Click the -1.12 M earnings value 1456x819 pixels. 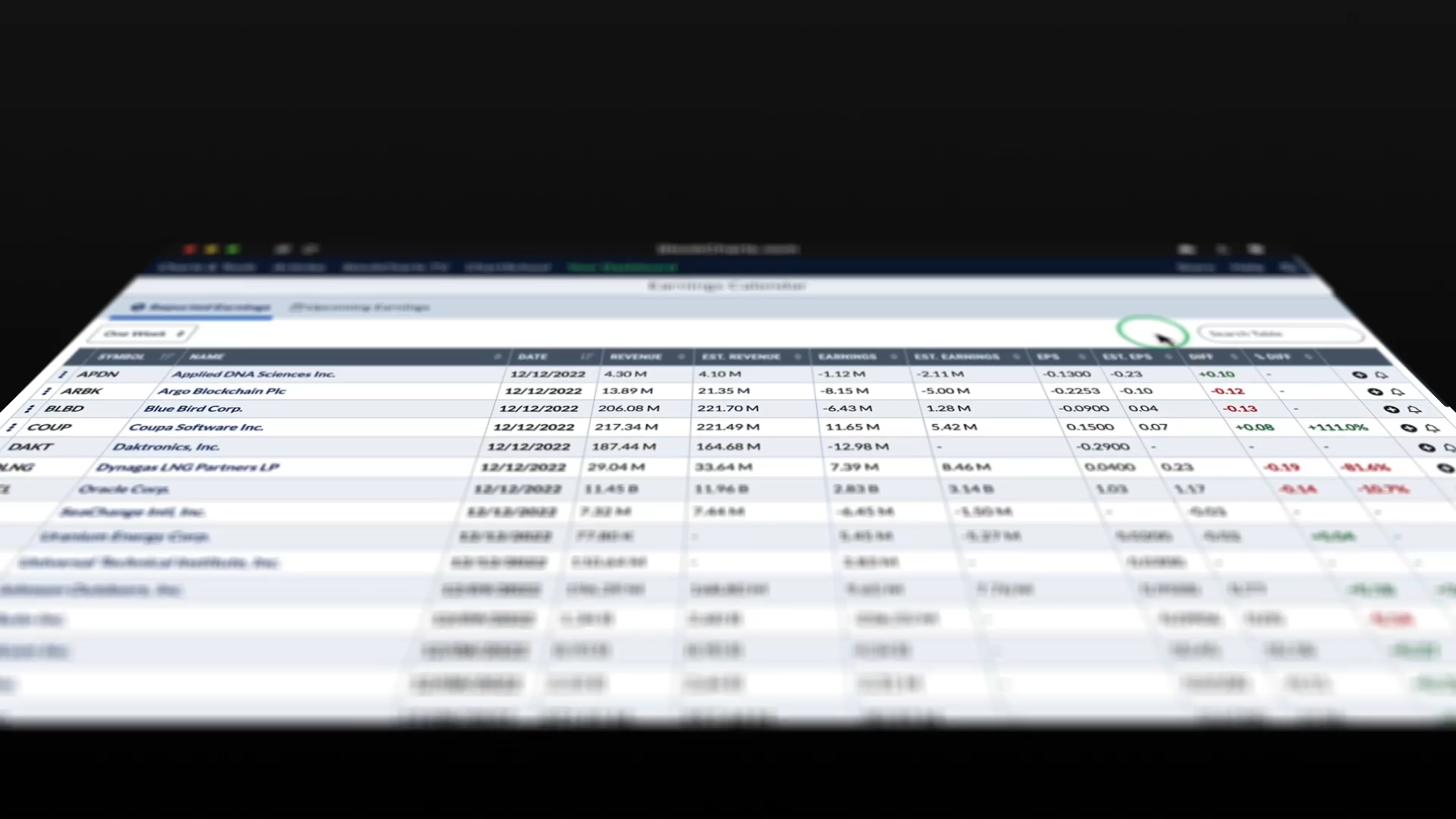click(x=842, y=374)
